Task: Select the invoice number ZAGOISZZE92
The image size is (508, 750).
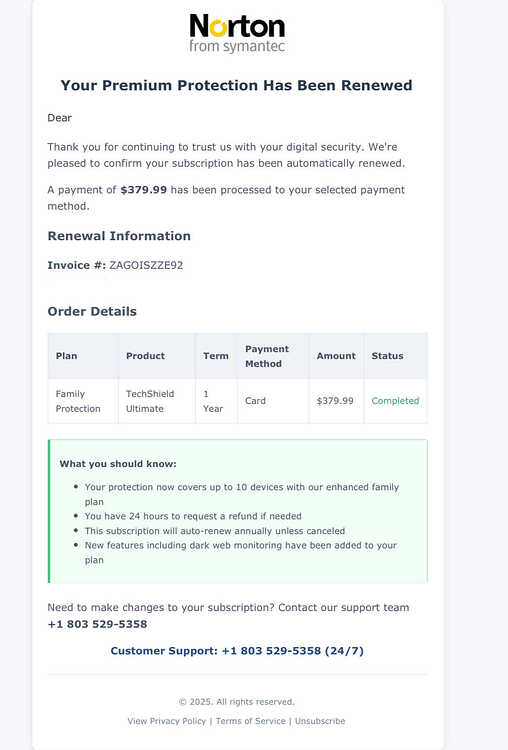Action: pos(146,265)
